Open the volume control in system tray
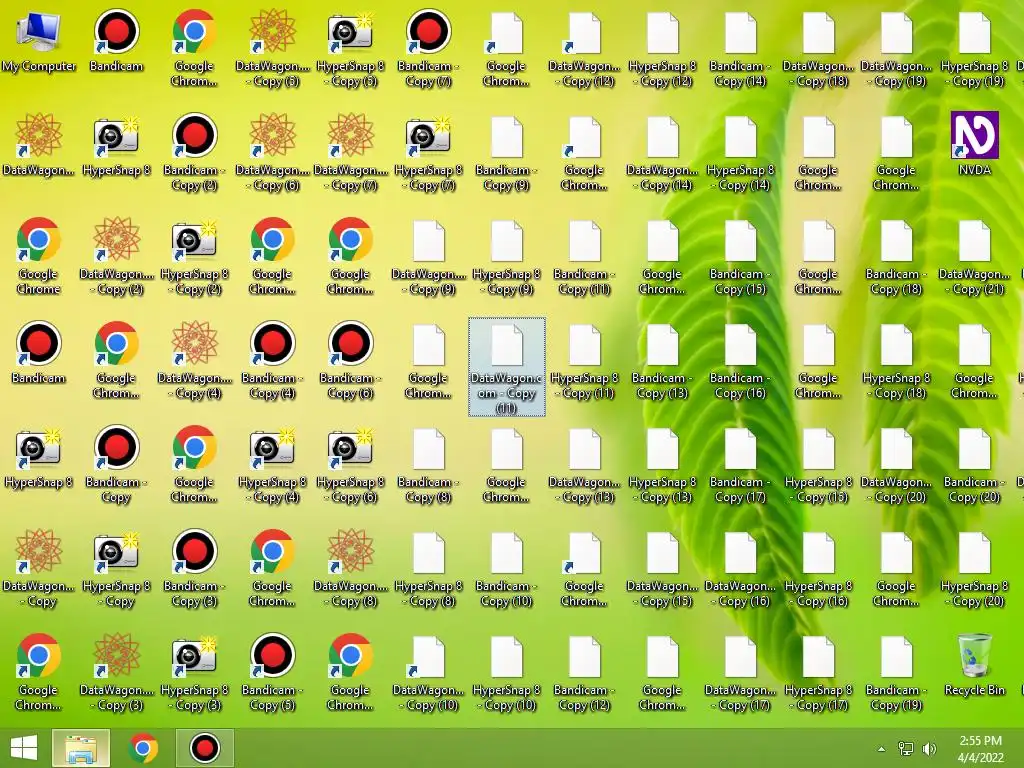1024x768 pixels. pos(929,749)
